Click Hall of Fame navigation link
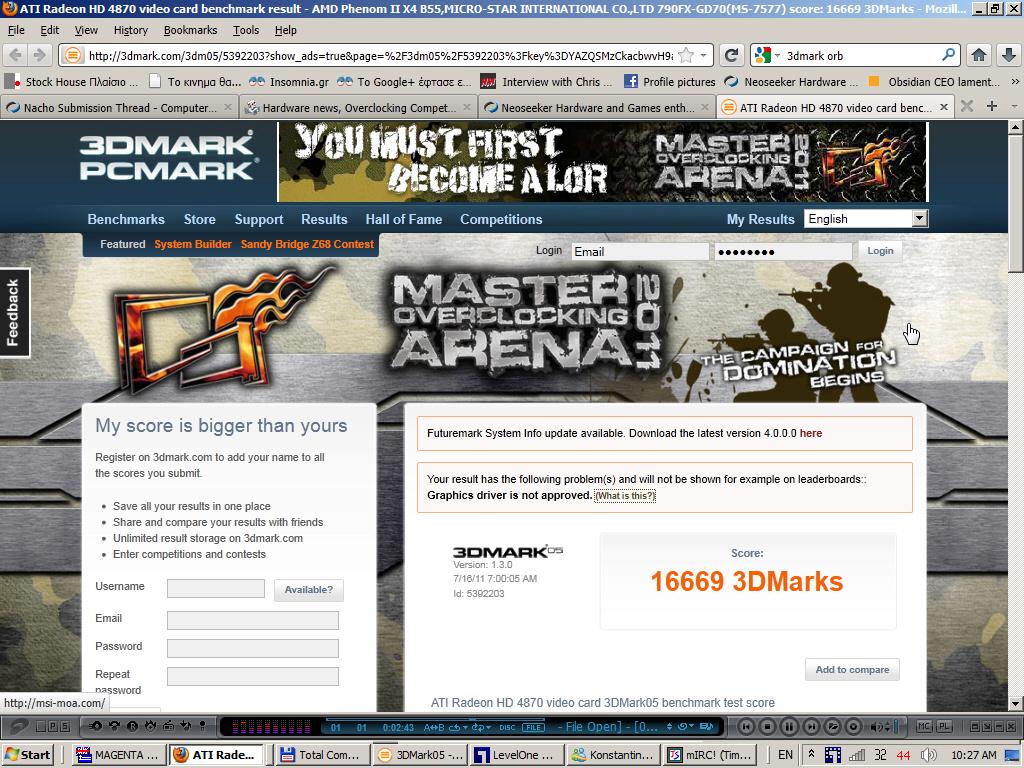The image size is (1024, 768). point(404,219)
